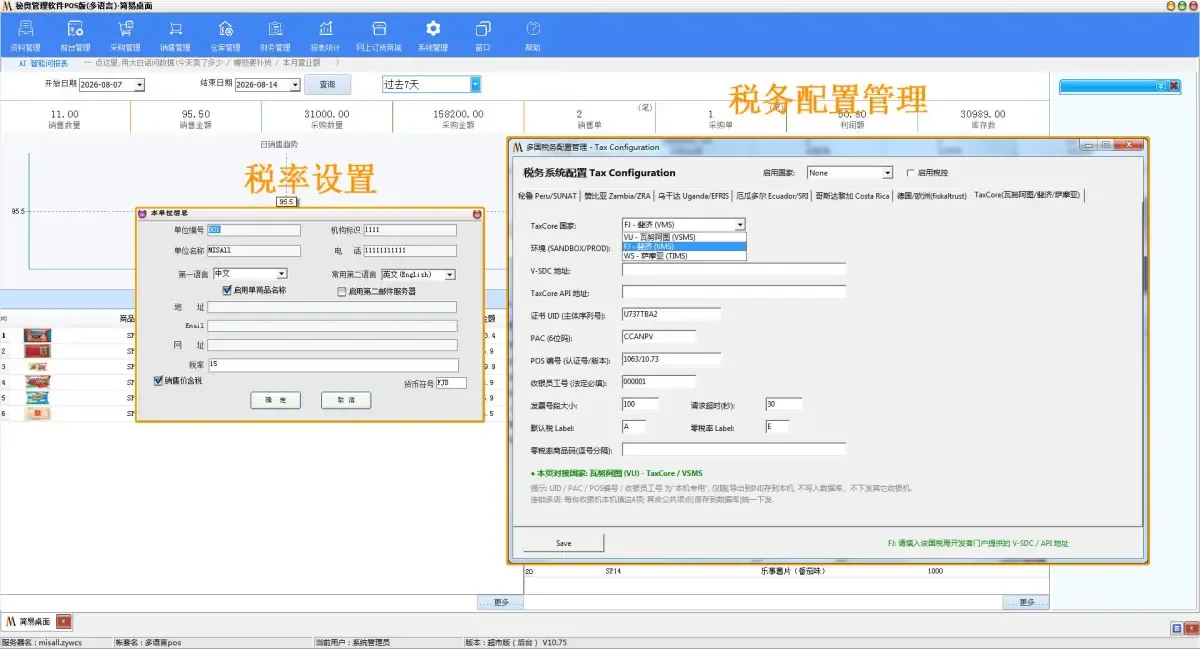Collapse the TaxCore 国家 combo box
1200x649 pixels.
tap(740, 225)
